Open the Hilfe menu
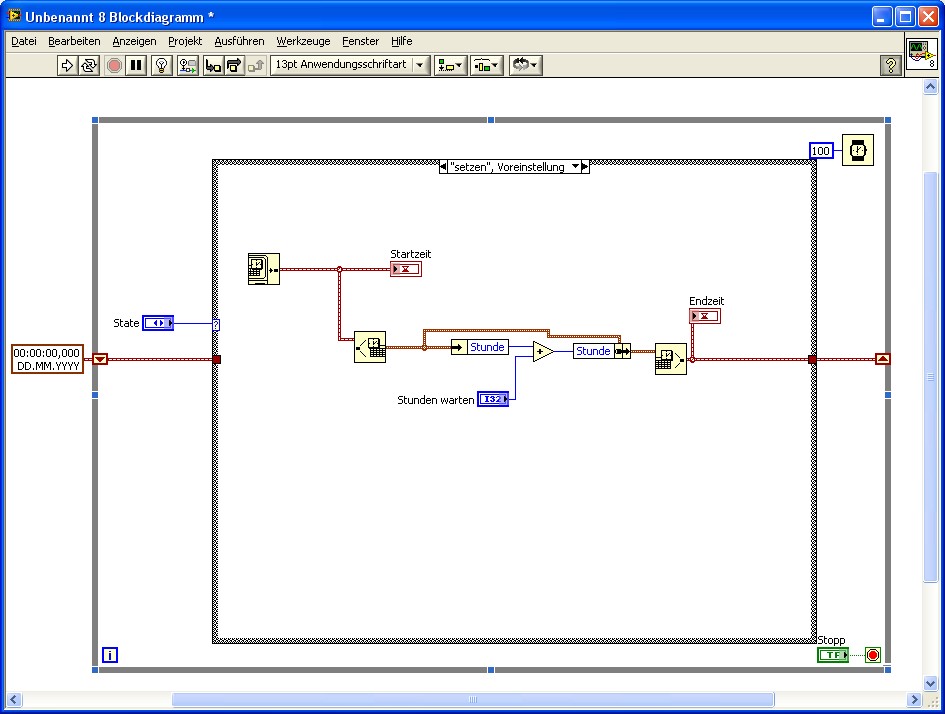945x714 pixels. (x=401, y=41)
